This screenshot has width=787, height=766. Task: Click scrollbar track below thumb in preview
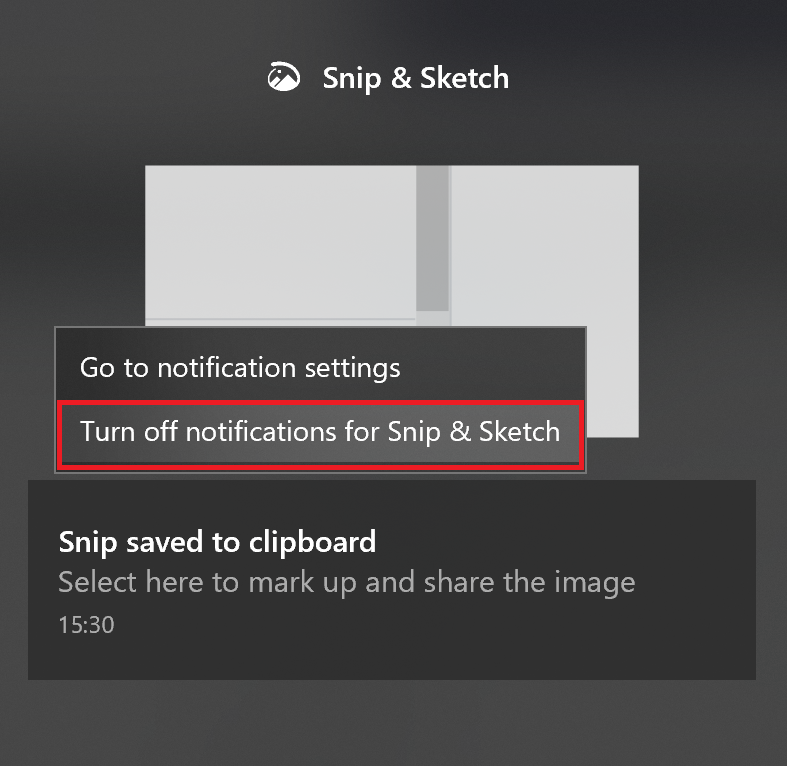tap(432, 318)
